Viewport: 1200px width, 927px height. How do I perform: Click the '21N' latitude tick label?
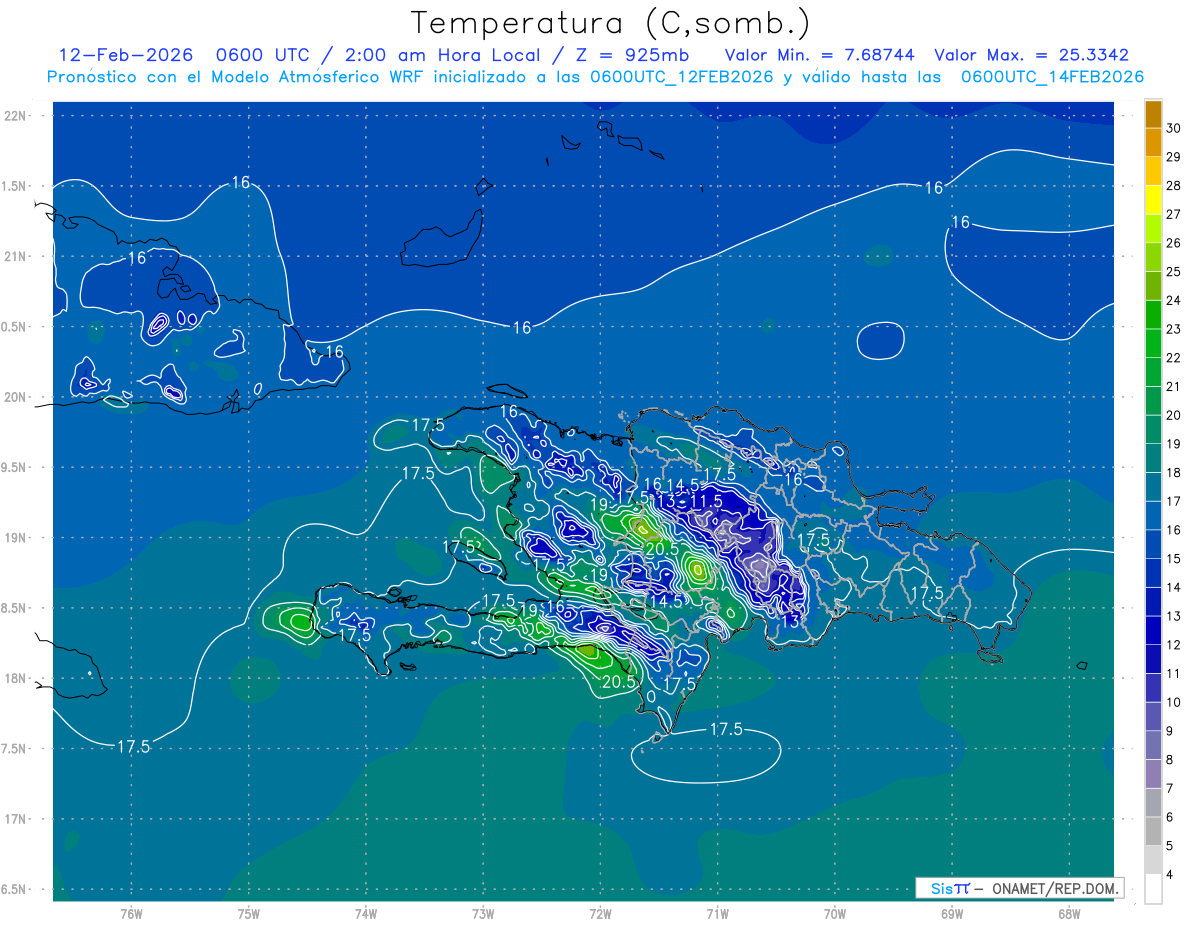click(x=15, y=257)
